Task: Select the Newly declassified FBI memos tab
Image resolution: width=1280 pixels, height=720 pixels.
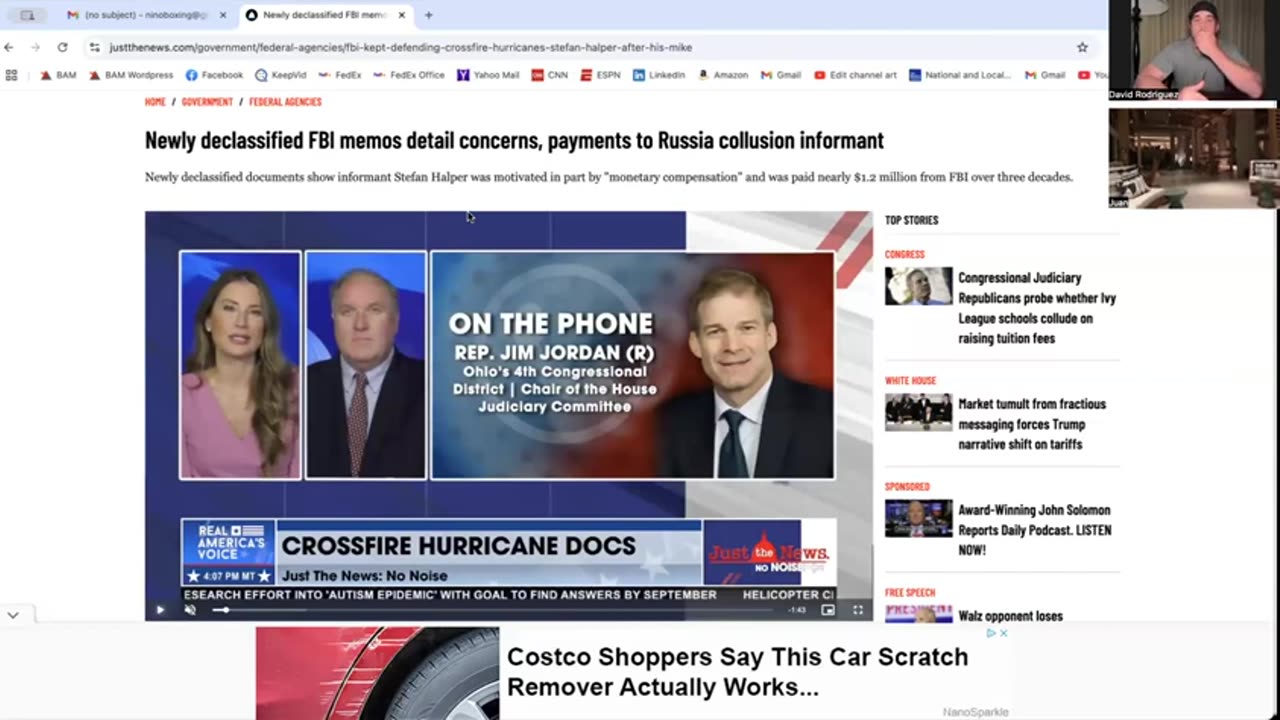Action: click(325, 15)
